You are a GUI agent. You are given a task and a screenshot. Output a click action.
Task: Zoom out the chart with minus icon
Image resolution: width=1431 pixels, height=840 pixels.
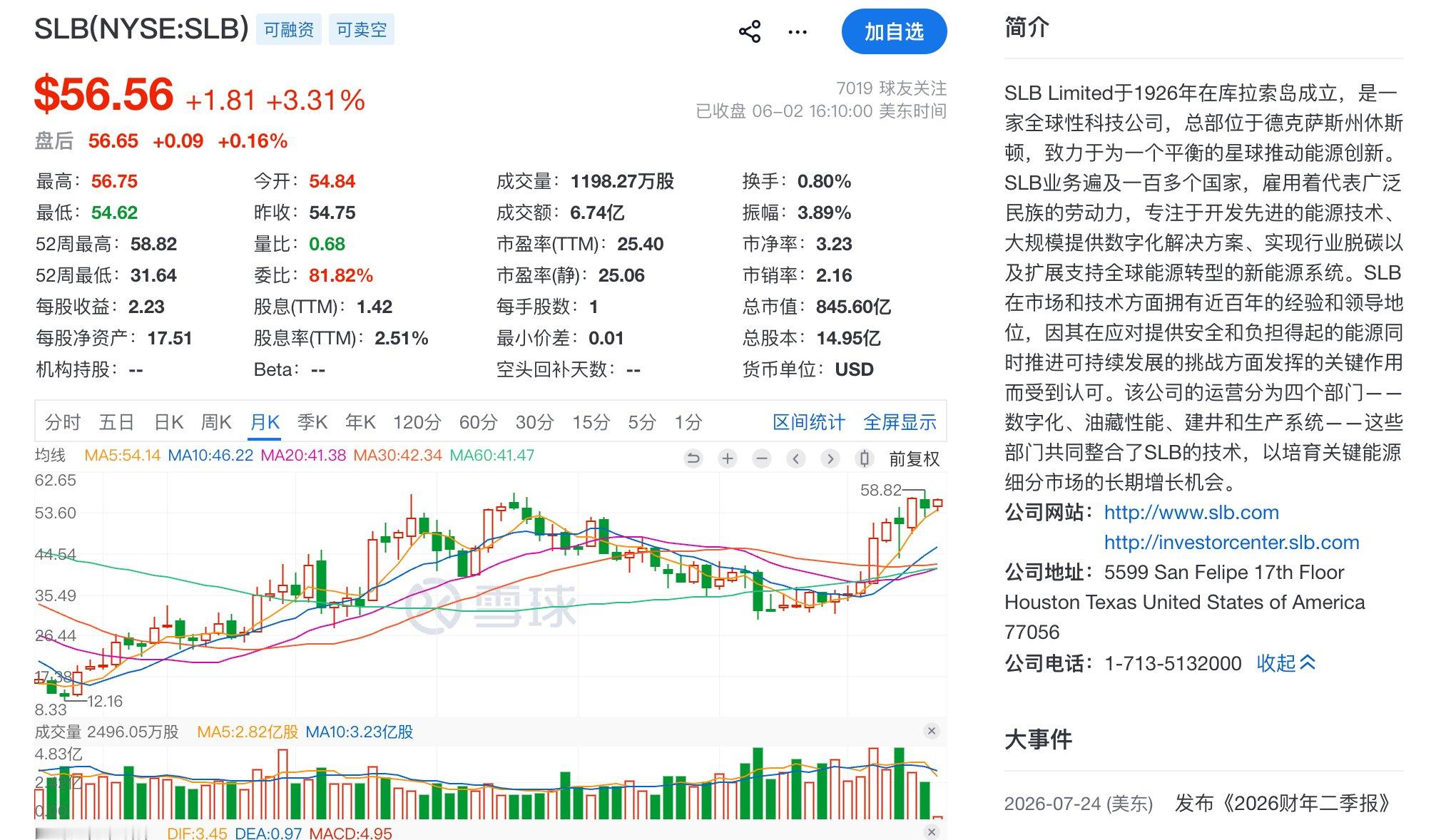[762, 459]
